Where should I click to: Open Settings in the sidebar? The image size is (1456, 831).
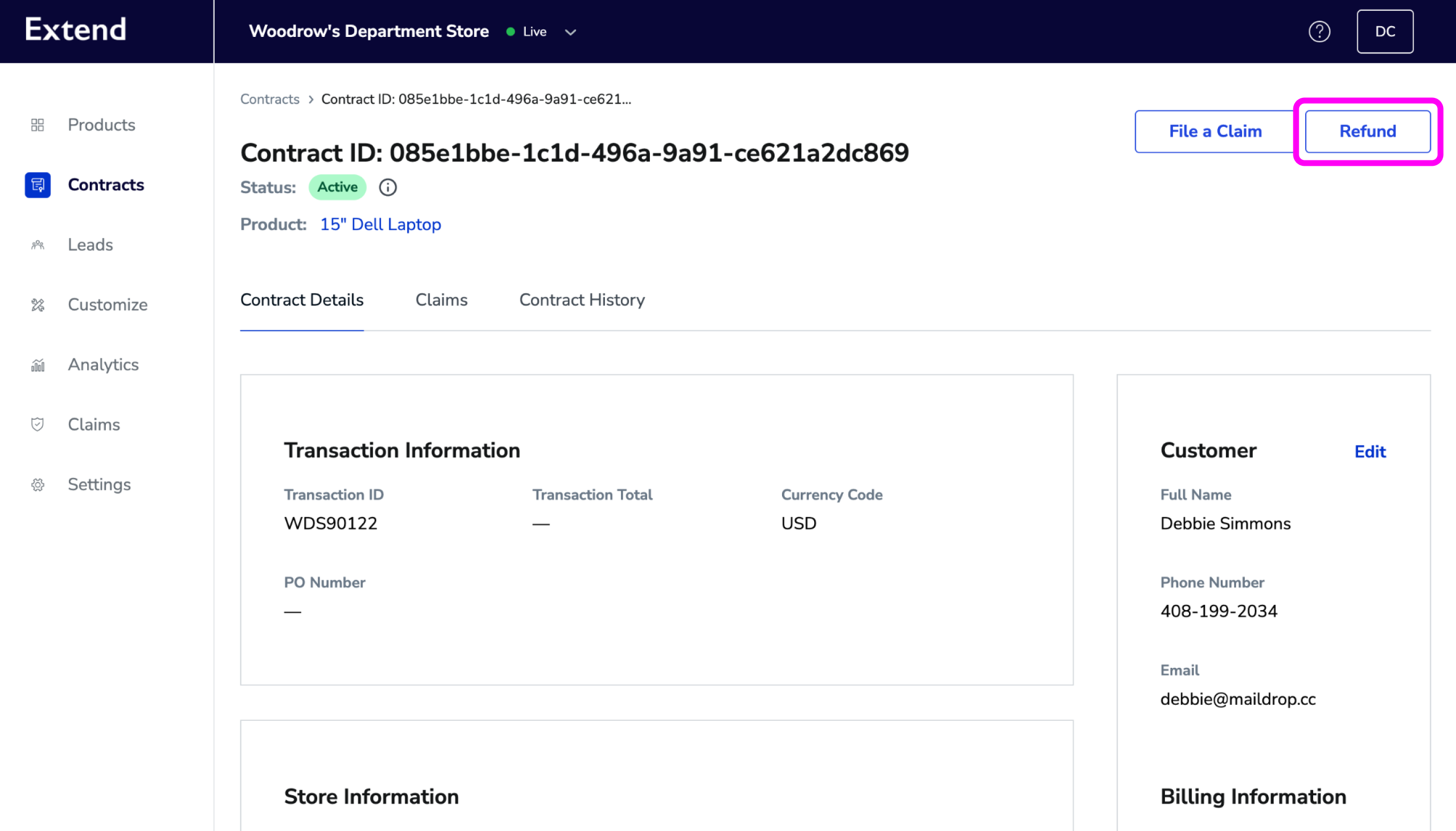[99, 484]
